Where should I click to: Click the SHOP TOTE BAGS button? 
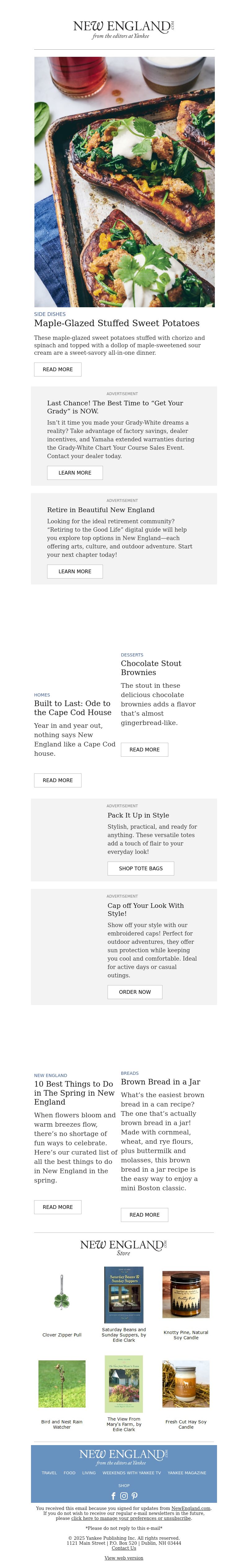click(141, 869)
